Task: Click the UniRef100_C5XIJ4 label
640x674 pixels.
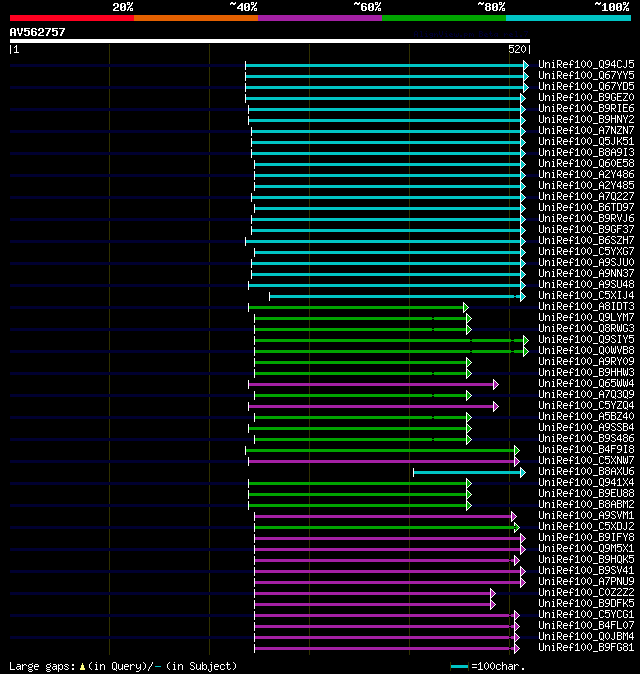Action: pos(586,296)
